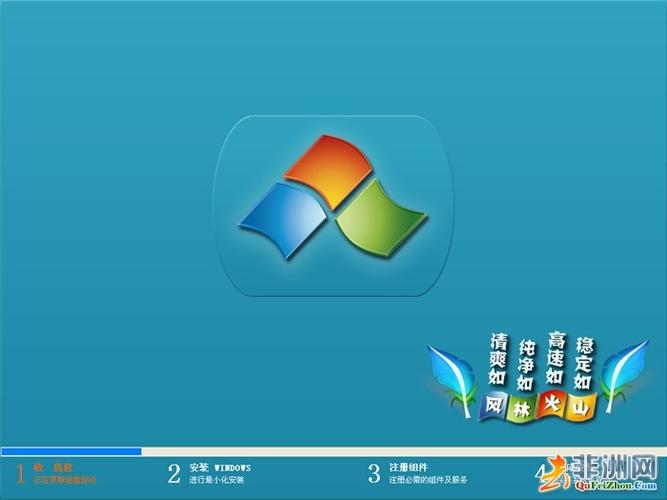Viewport: 667px width, 500px height.
Task: Click the "安装 WINDOWS" step title
Action: (x=220, y=468)
